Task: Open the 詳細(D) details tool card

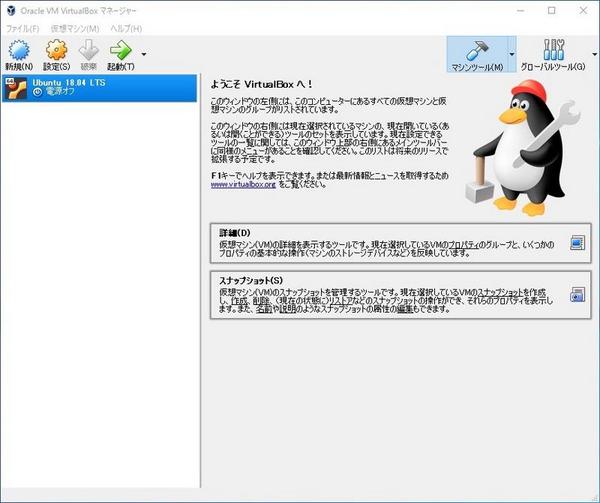Action: [400, 243]
